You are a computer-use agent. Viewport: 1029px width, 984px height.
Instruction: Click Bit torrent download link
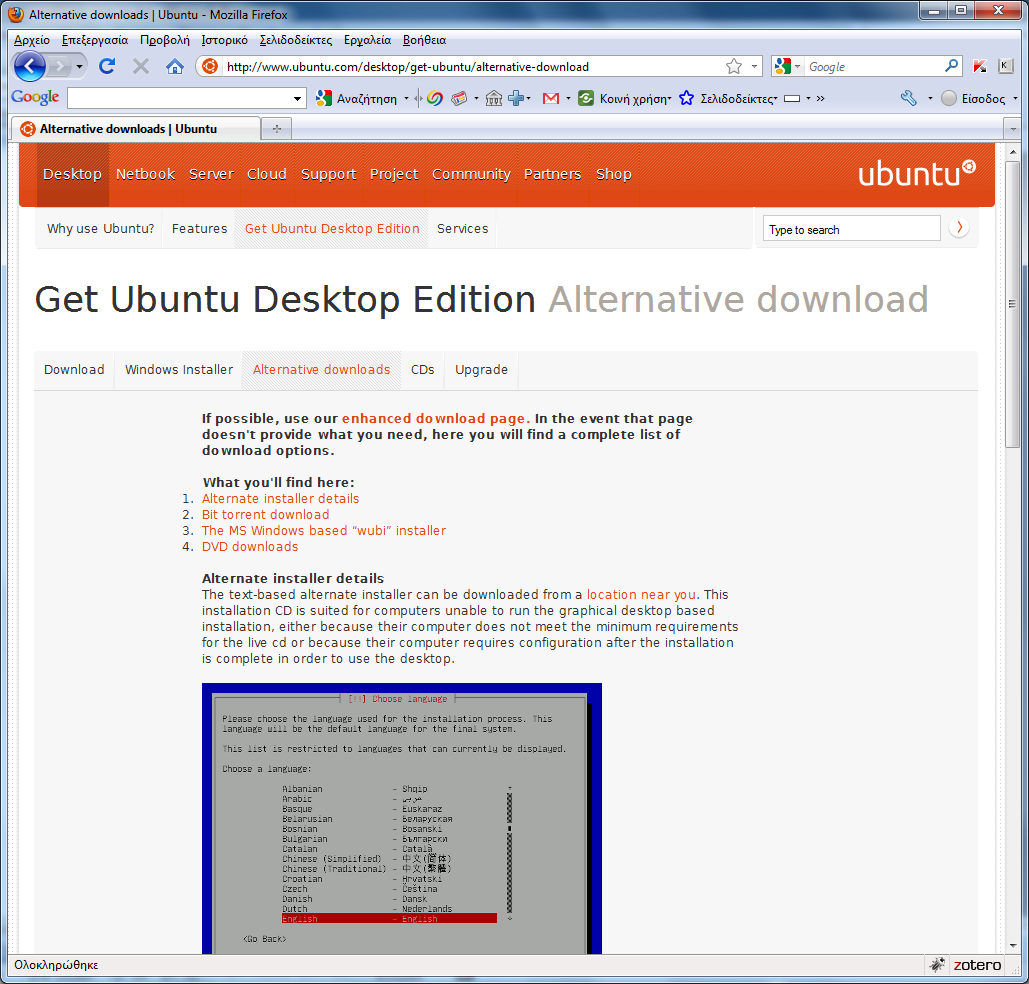[x=265, y=515]
